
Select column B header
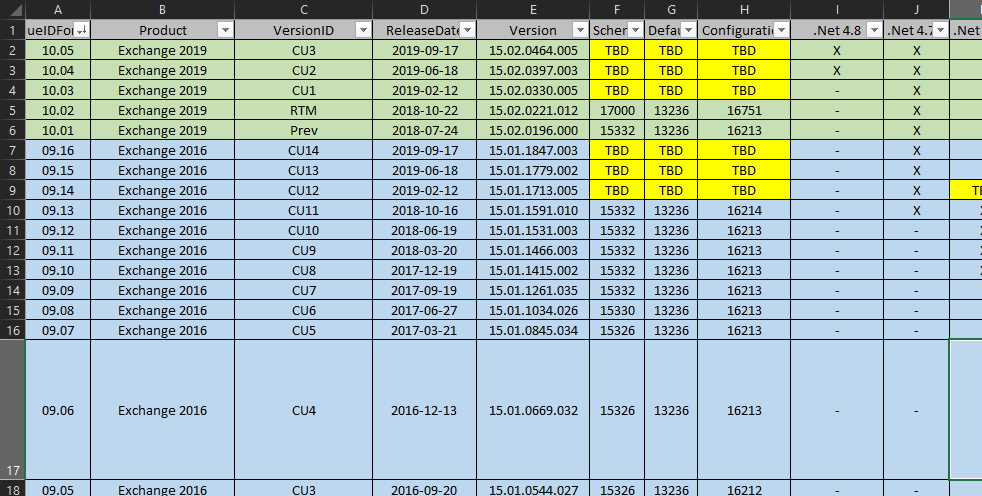162,9
